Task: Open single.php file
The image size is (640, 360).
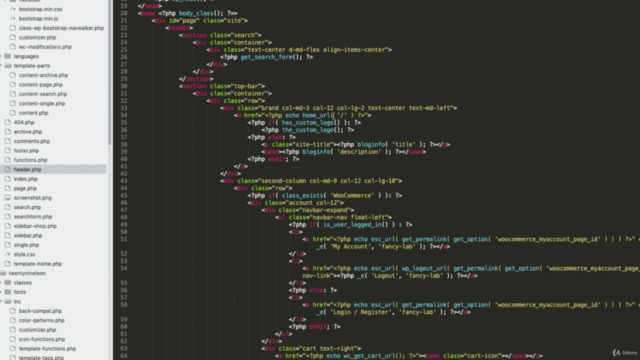Action: pyautogui.click(x=26, y=244)
